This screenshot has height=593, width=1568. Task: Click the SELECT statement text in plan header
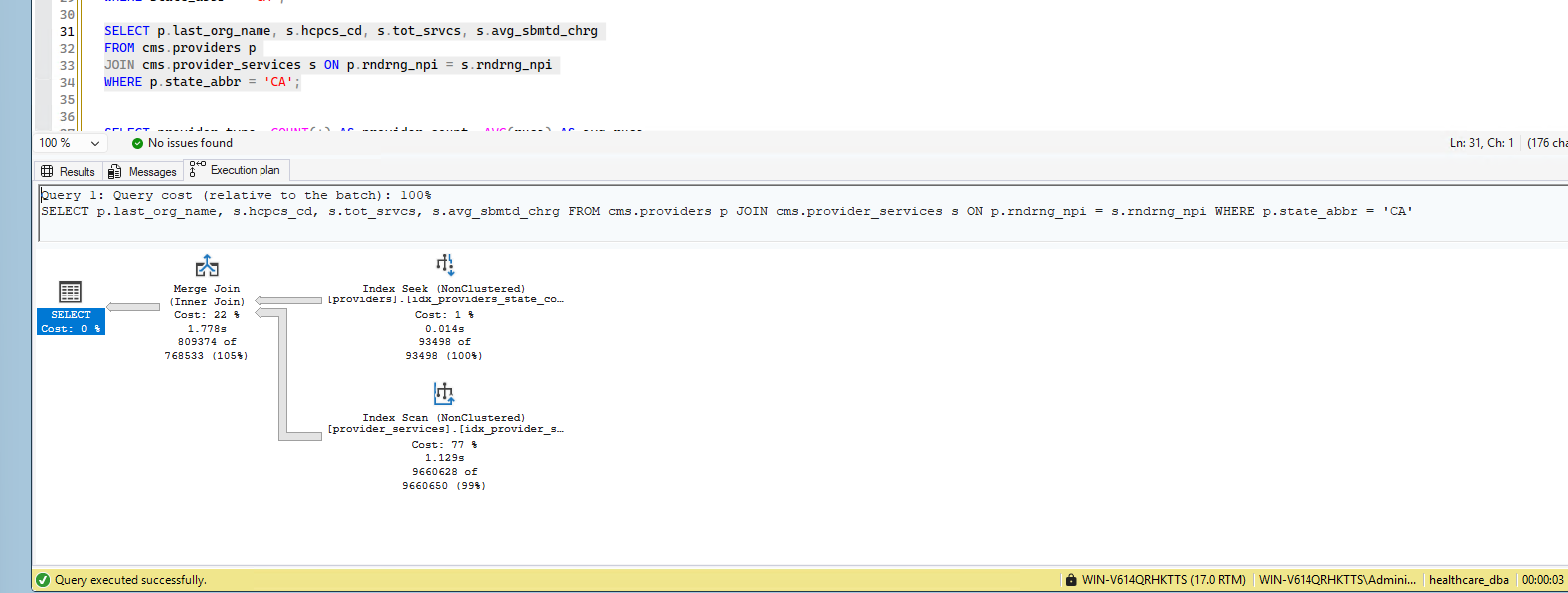coord(727,211)
